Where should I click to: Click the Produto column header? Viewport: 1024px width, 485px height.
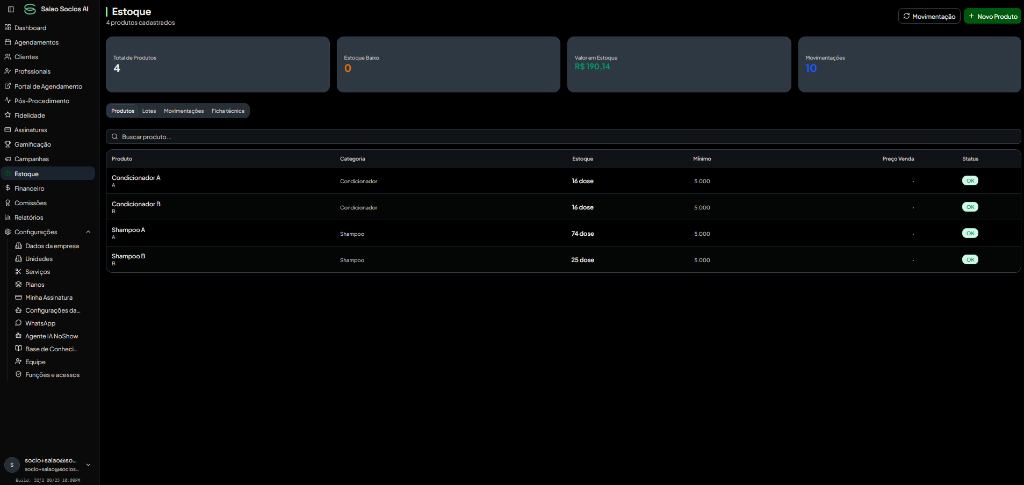click(x=122, y=159)
